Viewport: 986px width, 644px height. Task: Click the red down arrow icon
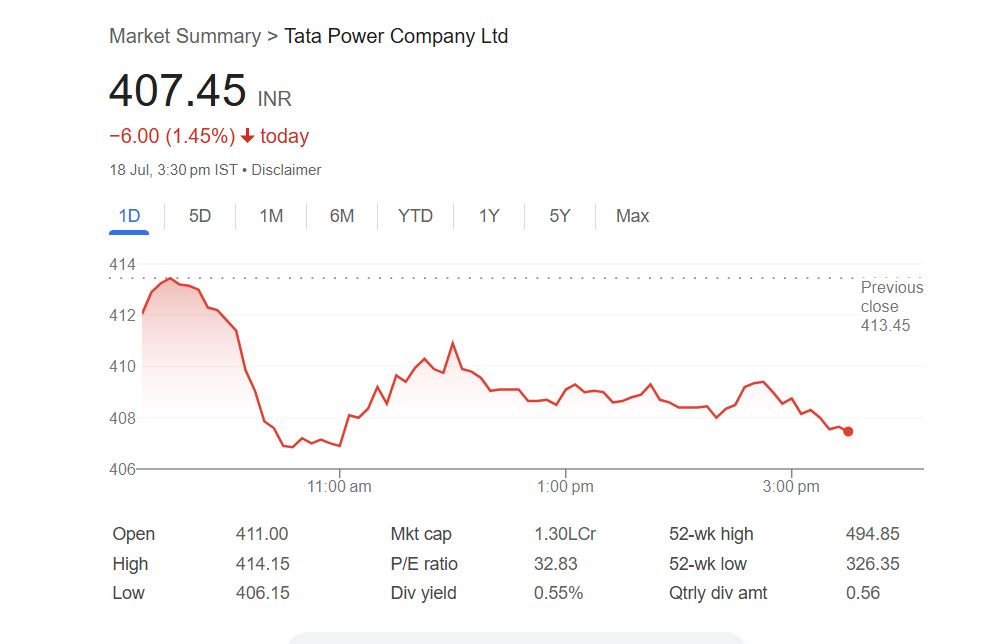[248, 136]
